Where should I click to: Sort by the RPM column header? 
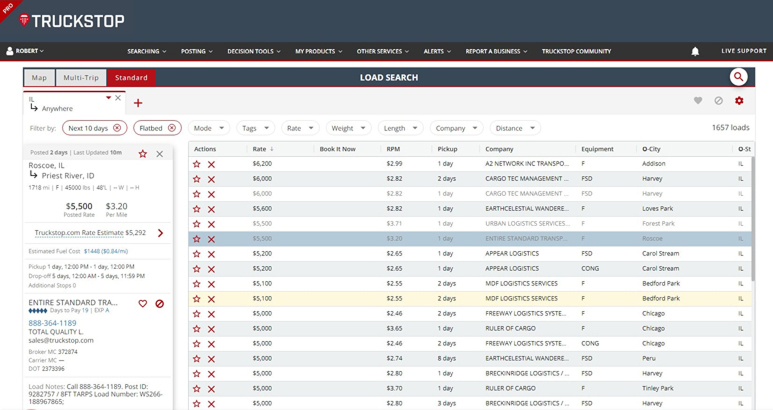pos(393,149)
